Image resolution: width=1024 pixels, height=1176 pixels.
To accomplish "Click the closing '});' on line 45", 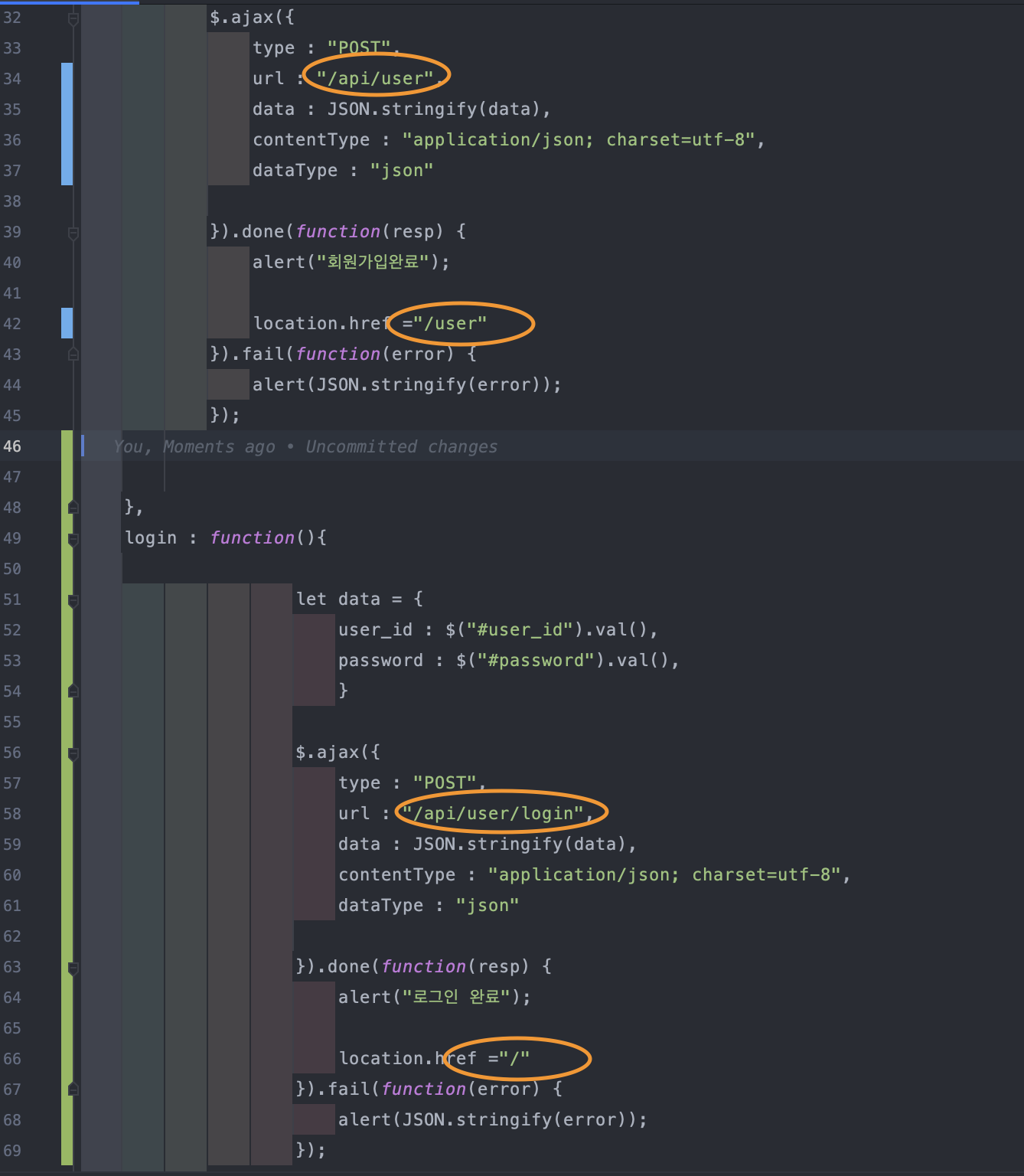I will click(x=225, y=416).
